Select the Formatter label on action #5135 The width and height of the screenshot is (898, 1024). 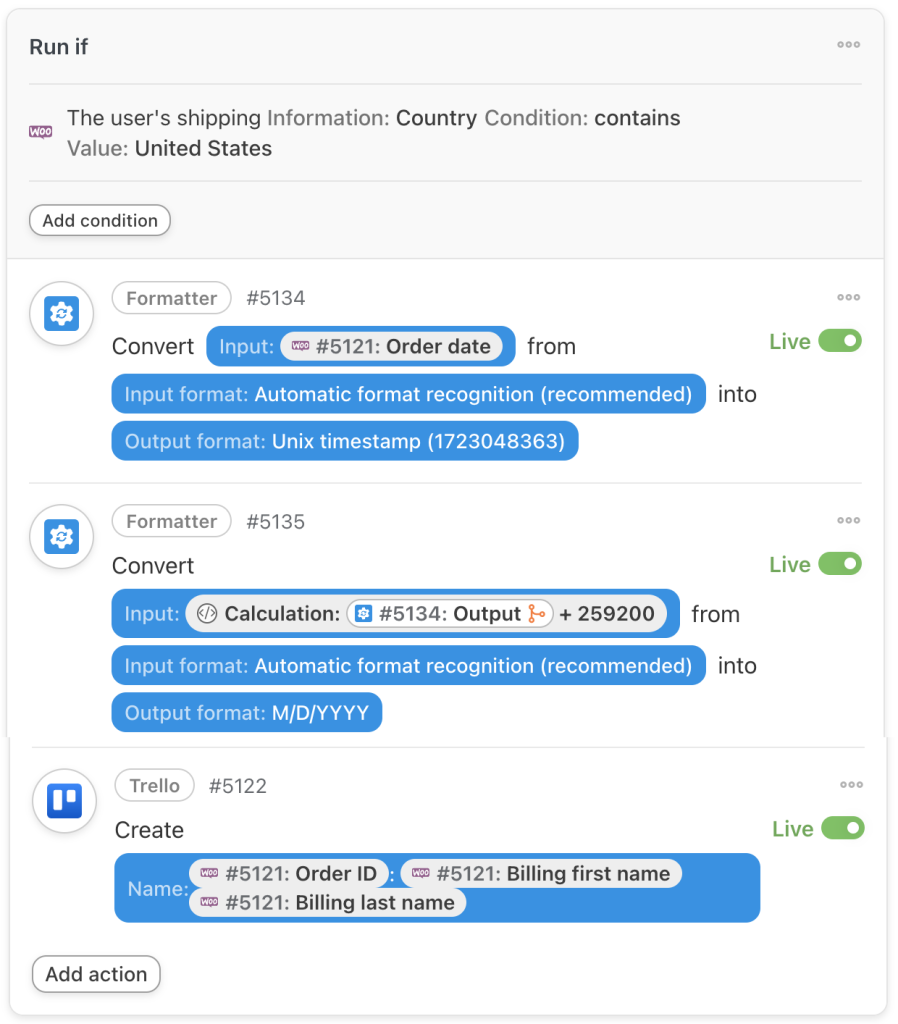point(171,521)
